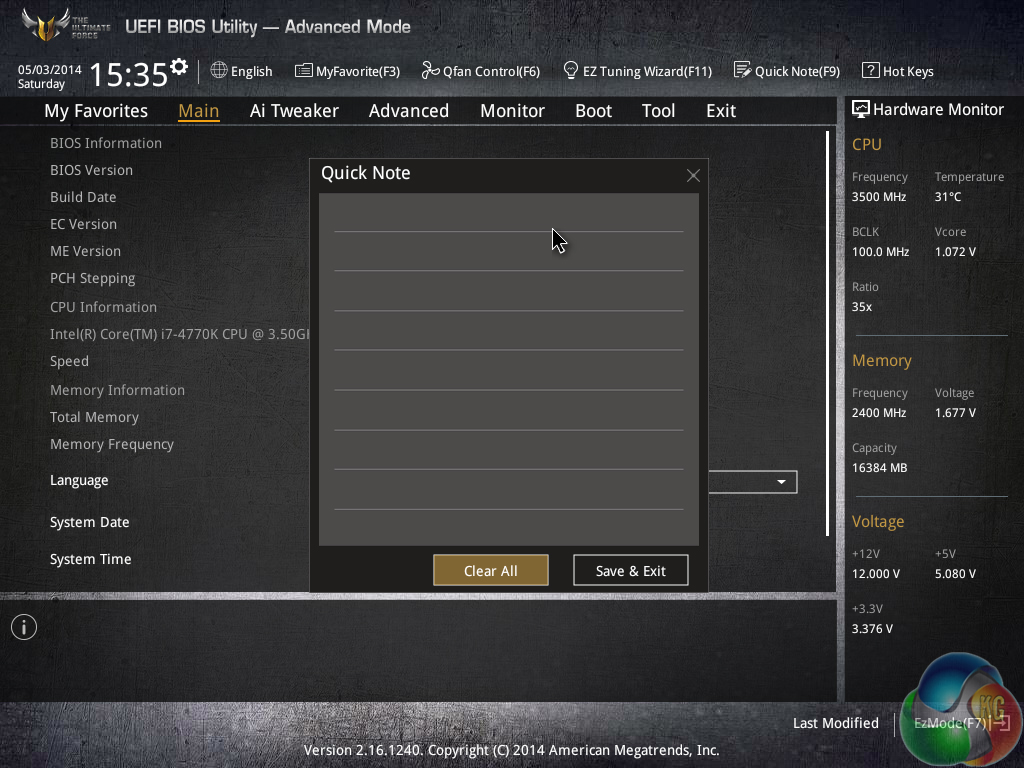The height and width of the screenshot is (768, 1024).
Task: Click the EC Version row
Action: 84,224
